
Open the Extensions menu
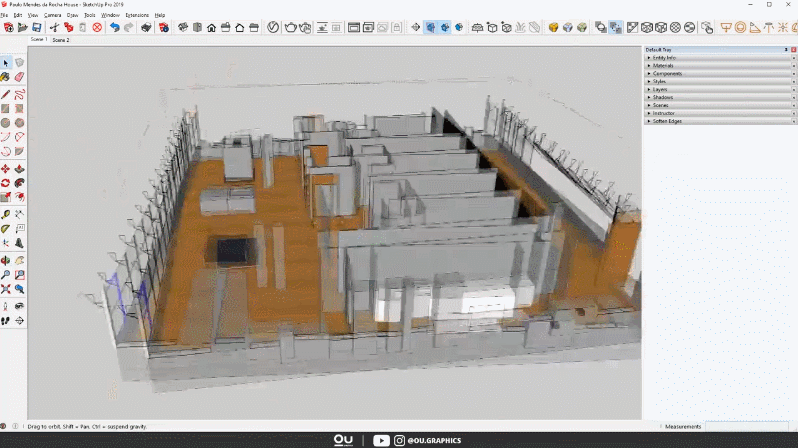[x=136, y=15]
